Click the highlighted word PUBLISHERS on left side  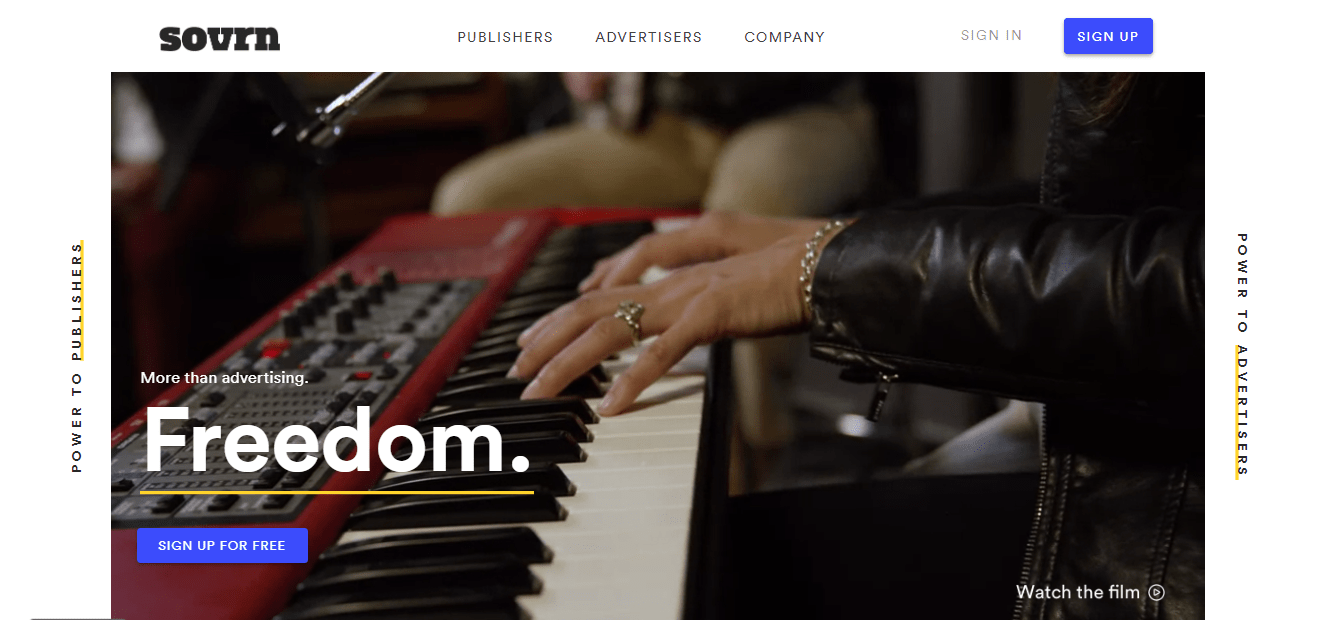(77, 300)
